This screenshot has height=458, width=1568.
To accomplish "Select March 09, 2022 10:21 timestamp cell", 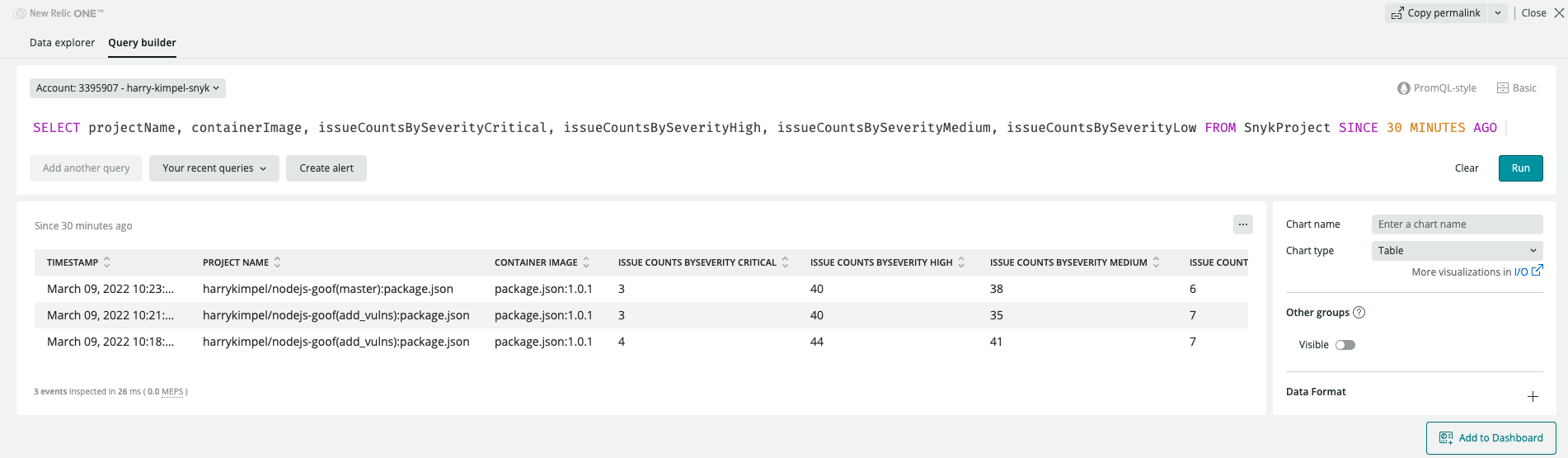I will [x=110, y=315].
